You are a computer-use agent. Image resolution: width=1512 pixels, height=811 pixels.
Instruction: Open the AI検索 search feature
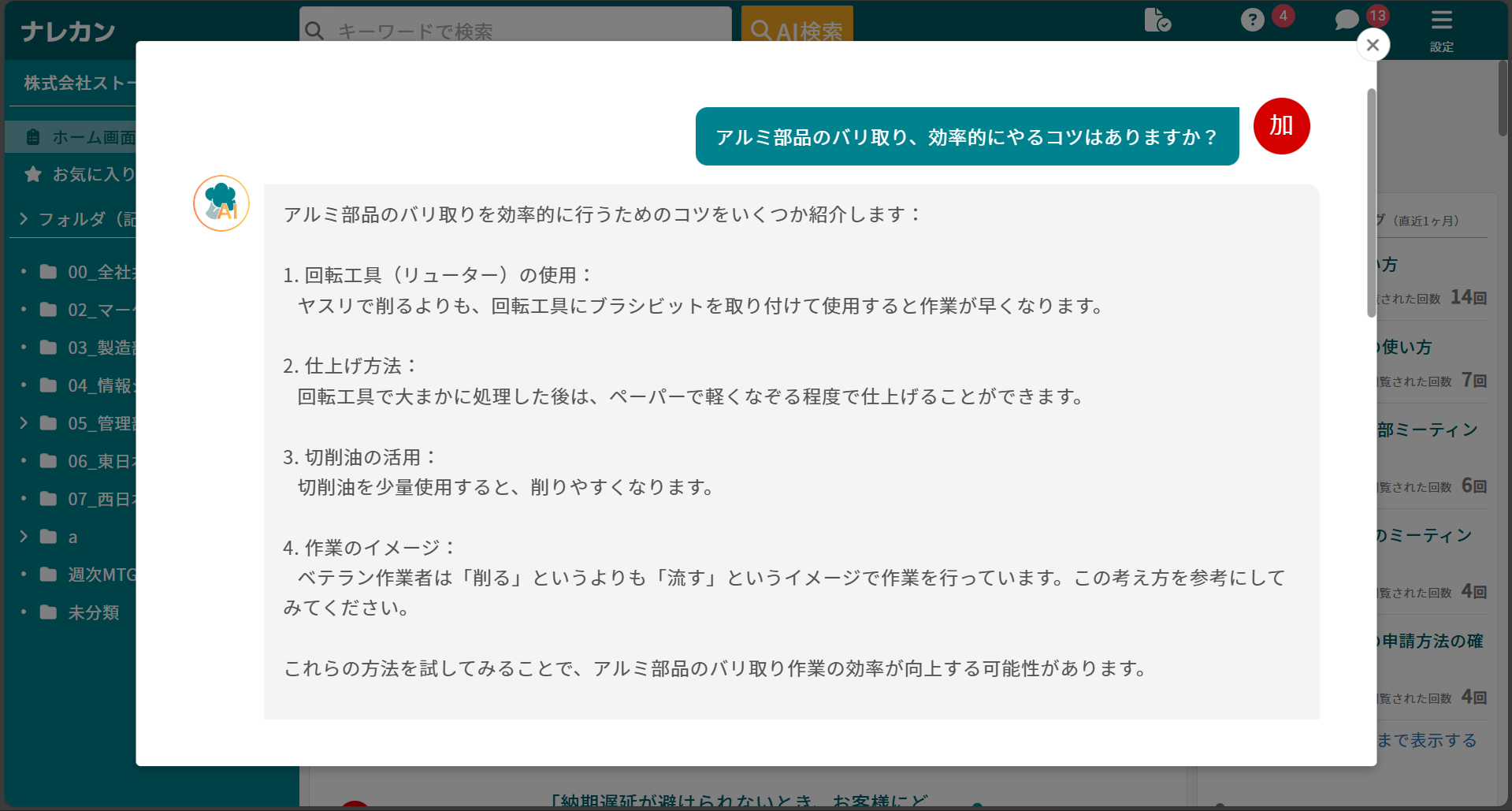click(x=797, y=30)
